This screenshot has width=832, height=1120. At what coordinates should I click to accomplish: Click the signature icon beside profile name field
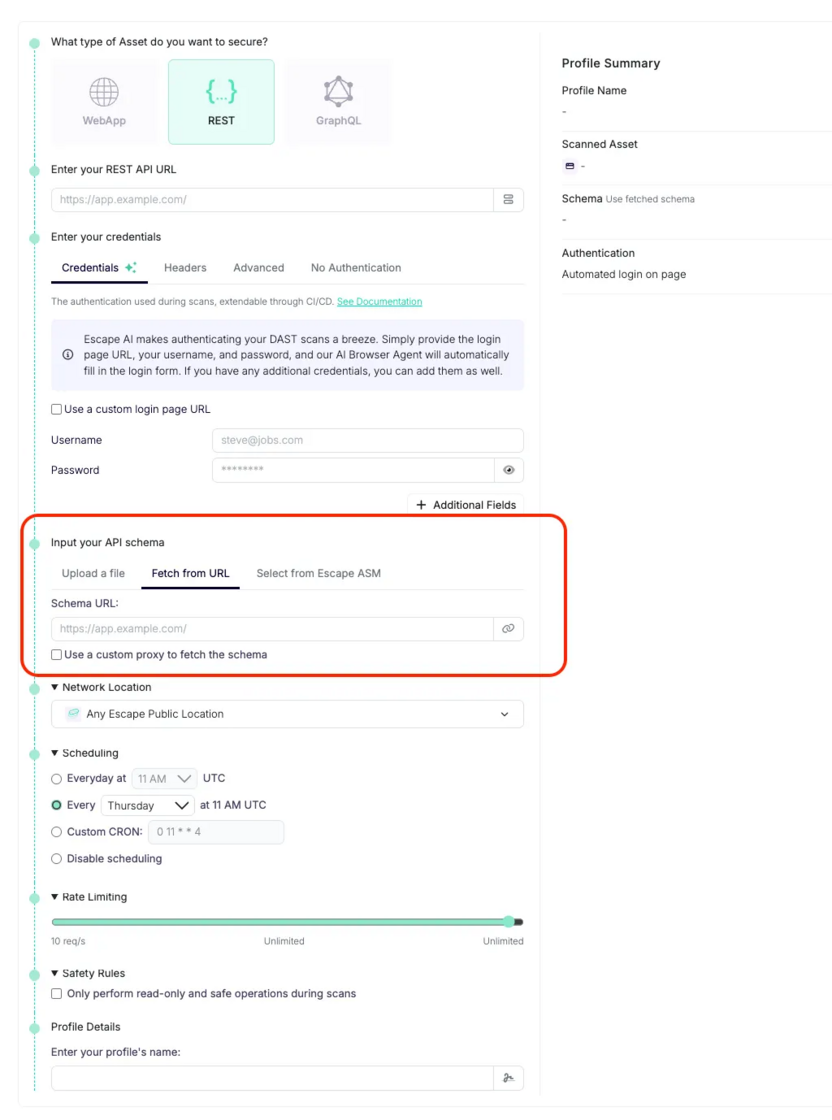pos(508,1078)
